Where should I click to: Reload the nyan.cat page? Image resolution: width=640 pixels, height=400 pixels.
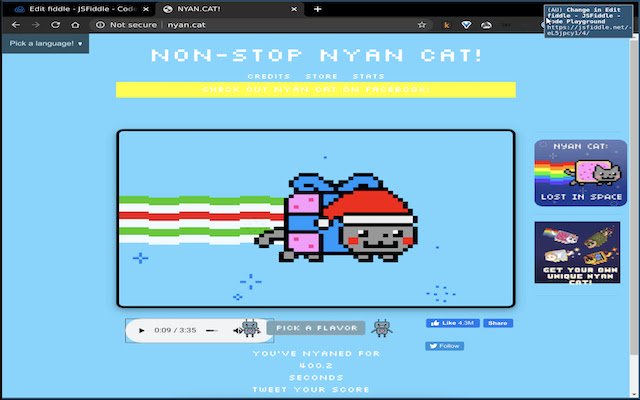point(56,25)
